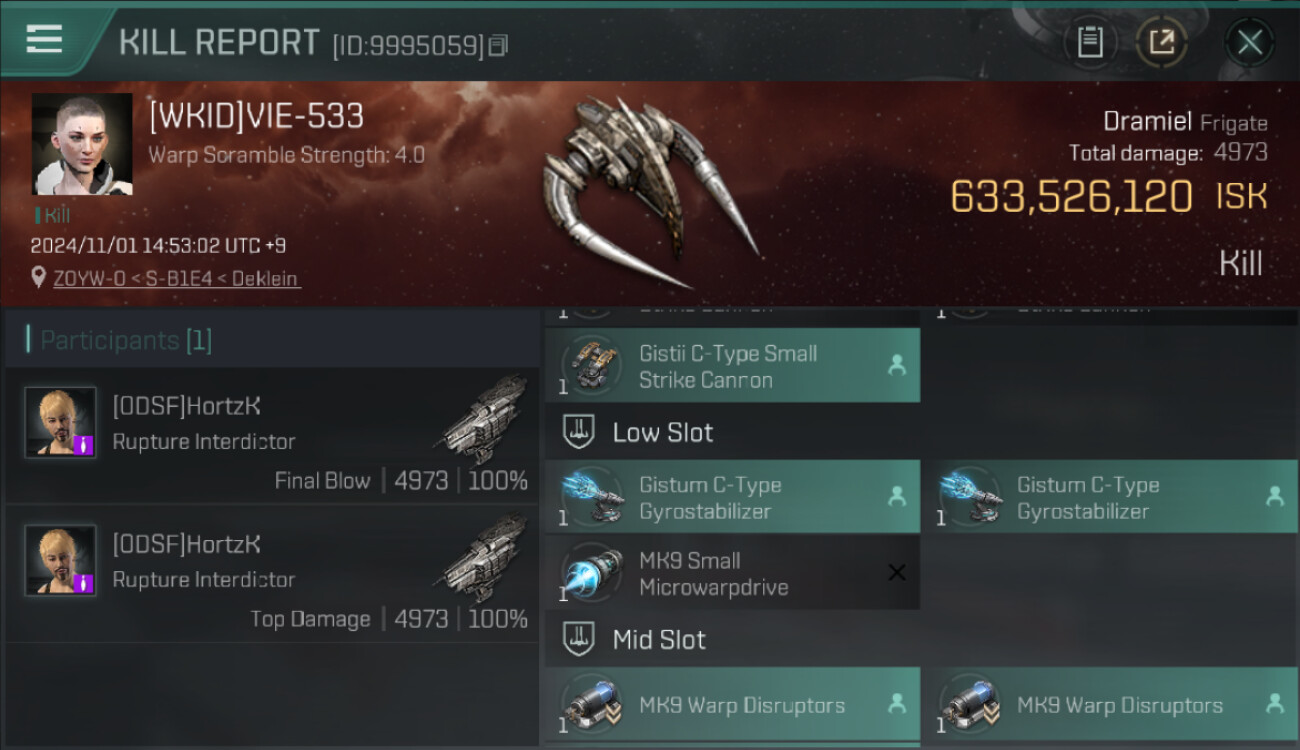Select the Final Blow HortzK participant entry
Image resolution: width=1300 pixels, height=750 pixels.
pyautogui.click(x=272, y=435)
